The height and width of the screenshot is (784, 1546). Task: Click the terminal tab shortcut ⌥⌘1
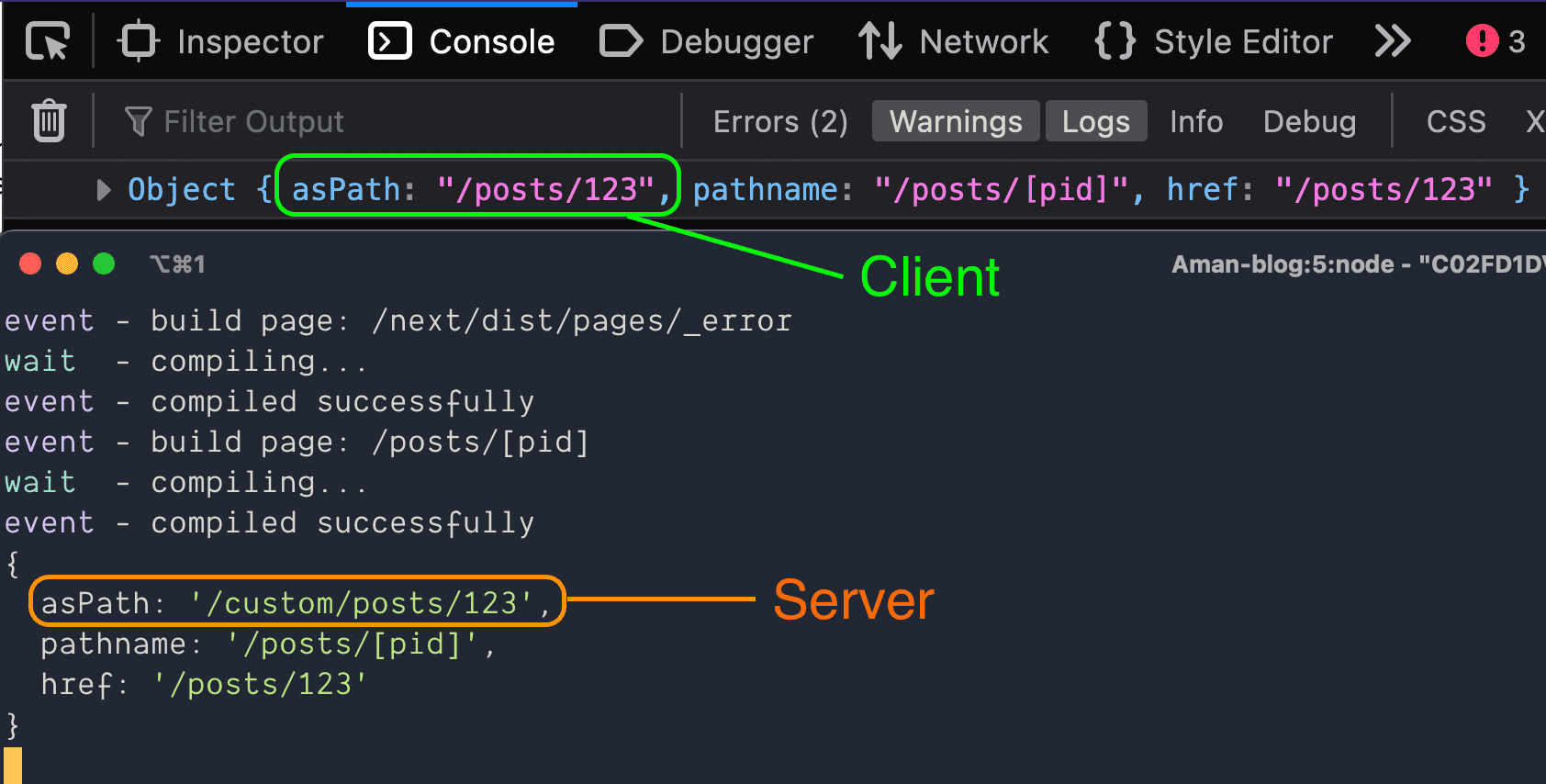pos(177,264)
